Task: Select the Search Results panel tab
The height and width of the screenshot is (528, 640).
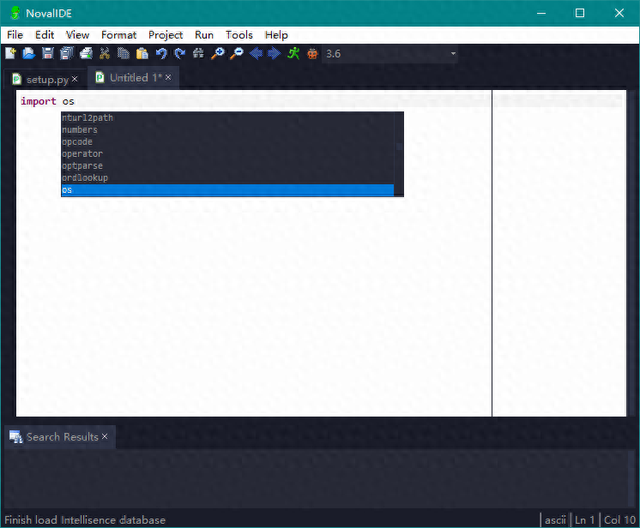Action: click(62, 437)
